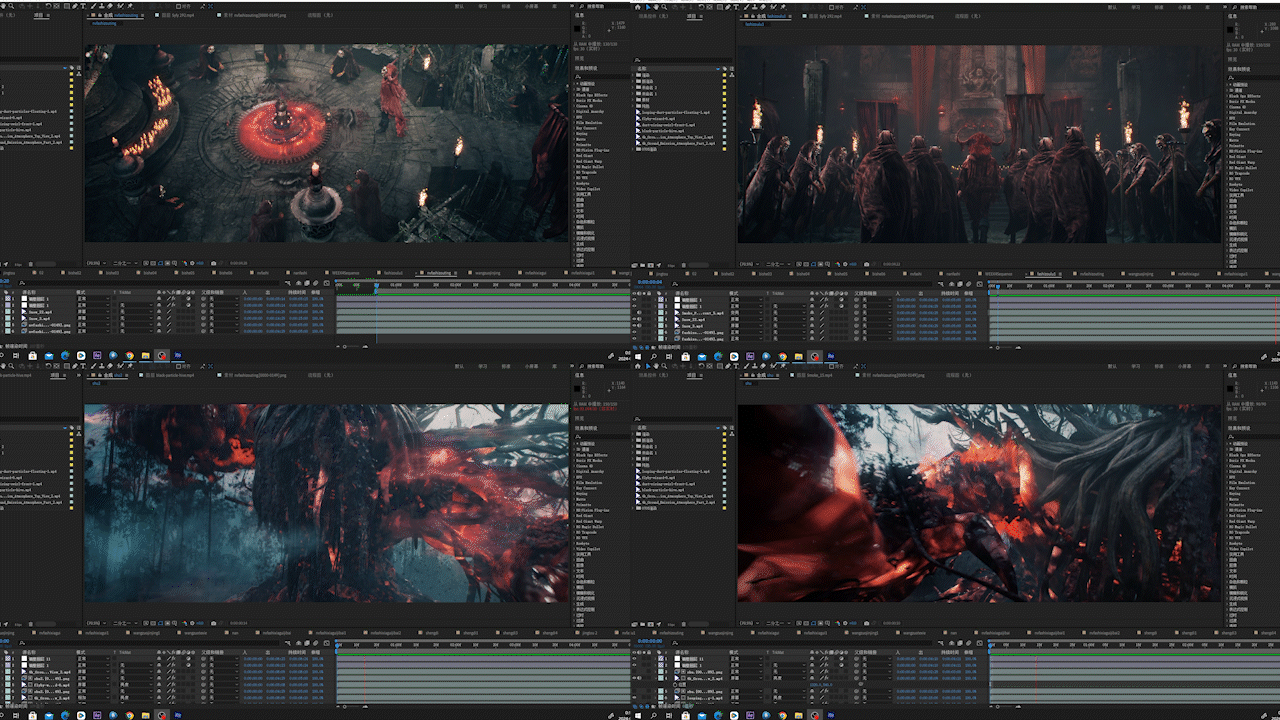Viewport: 1280px width, 720px height.
Task: Select Pen tool in ritual circle window toolbar
Action: point(75,6)
